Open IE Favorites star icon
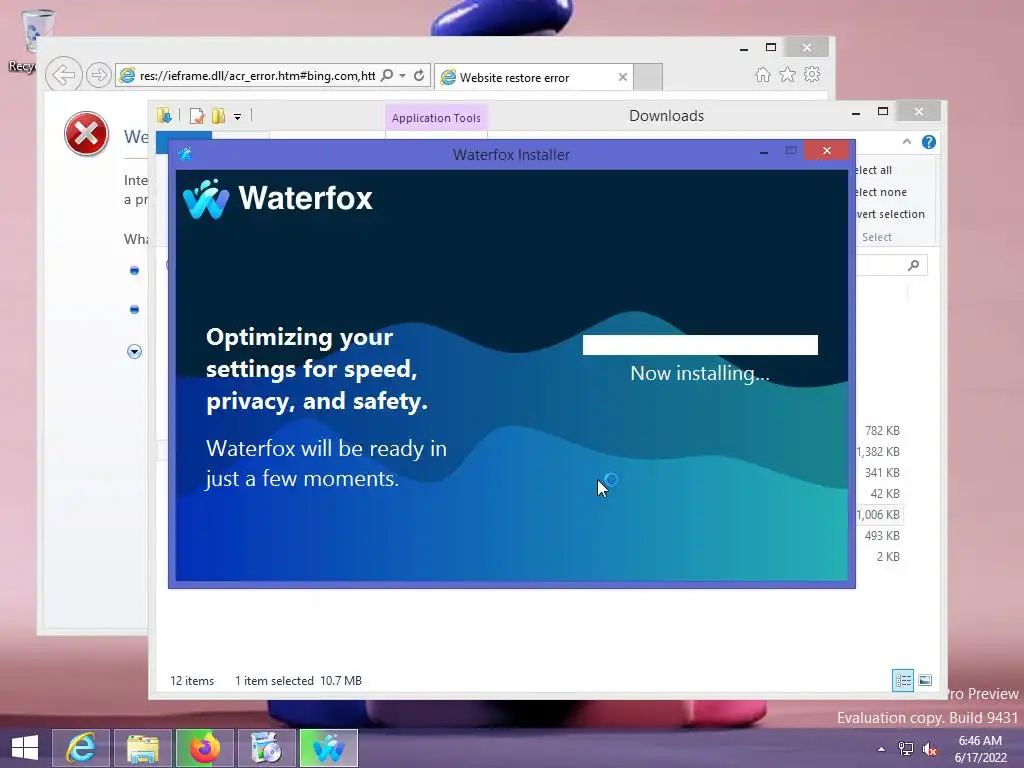Viewport: 1024px width, 768px height. point(788,74)
